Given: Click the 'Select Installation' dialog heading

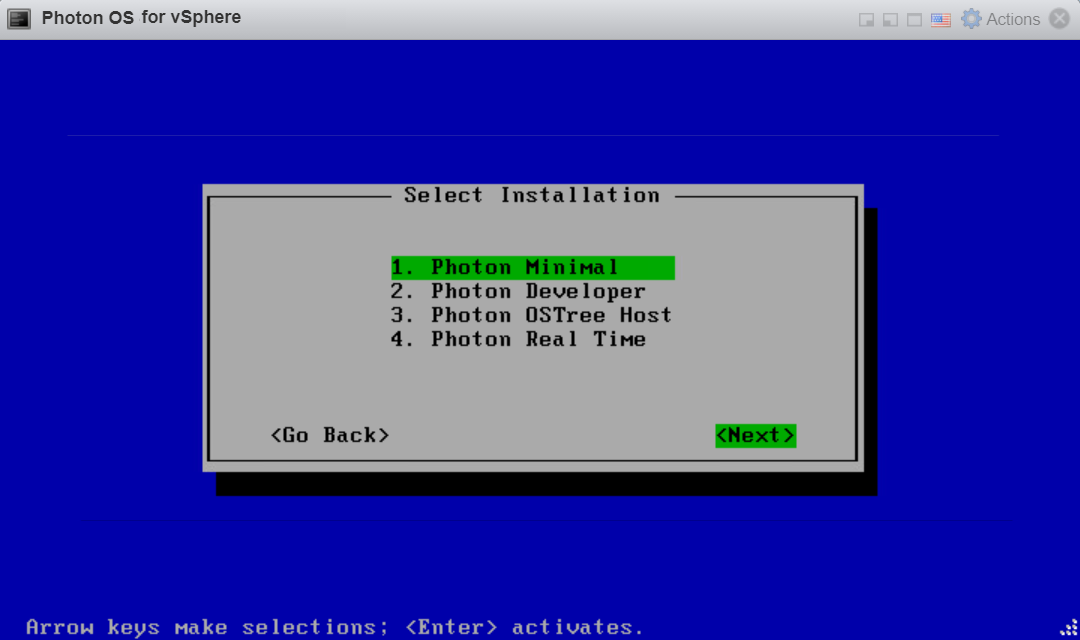Looking at the screenshot, I should coord(532,196).
